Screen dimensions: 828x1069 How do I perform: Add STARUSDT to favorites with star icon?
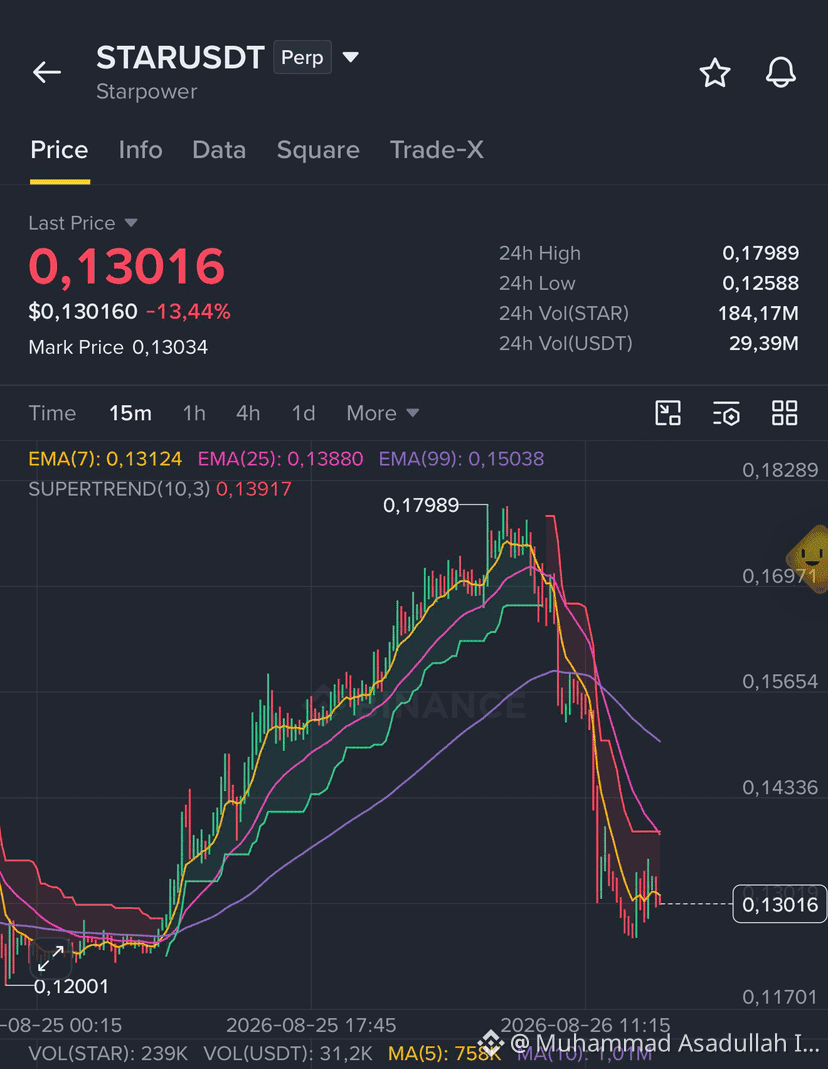pos(715,73)
